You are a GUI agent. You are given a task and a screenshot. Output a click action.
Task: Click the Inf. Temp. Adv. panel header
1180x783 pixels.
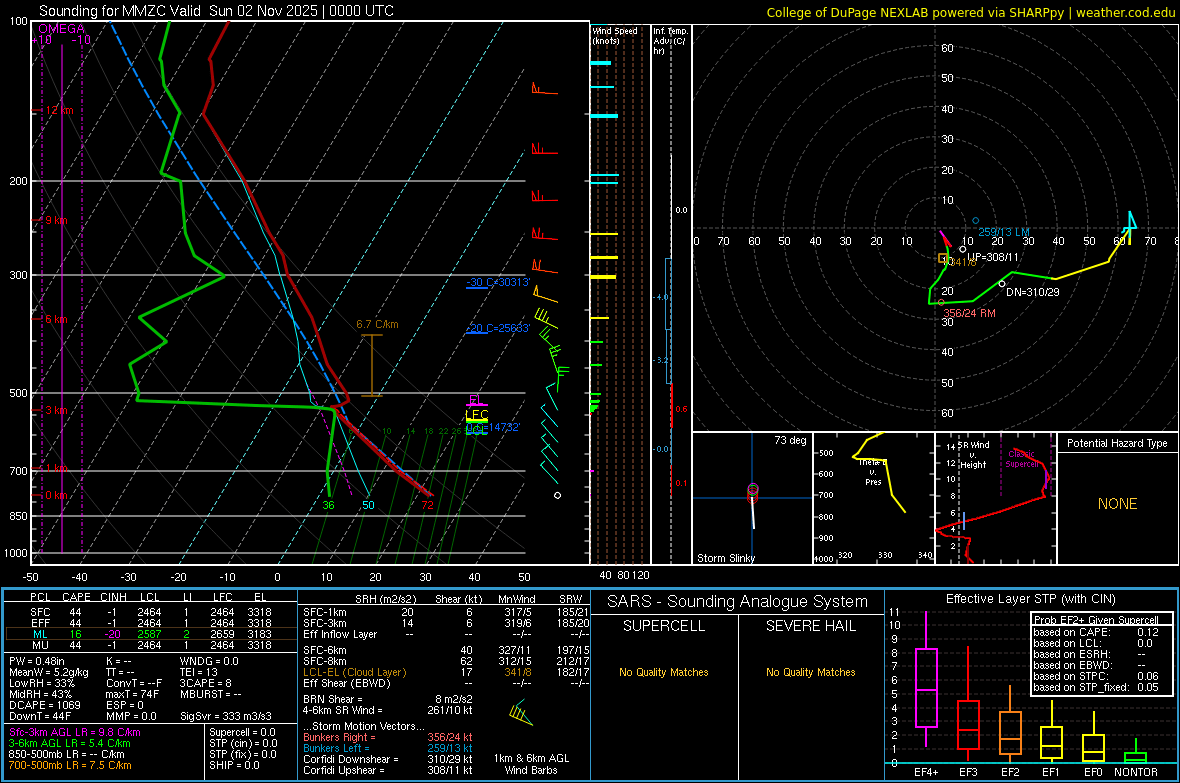[x=670, y=41]
